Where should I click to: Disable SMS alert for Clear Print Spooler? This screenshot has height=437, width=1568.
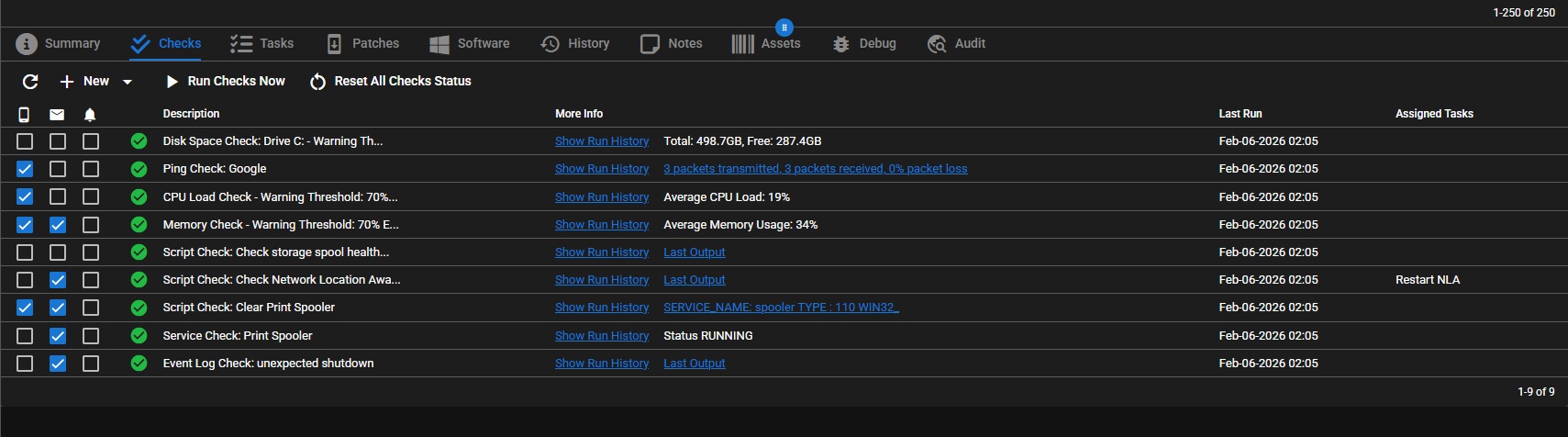(25, 308)
